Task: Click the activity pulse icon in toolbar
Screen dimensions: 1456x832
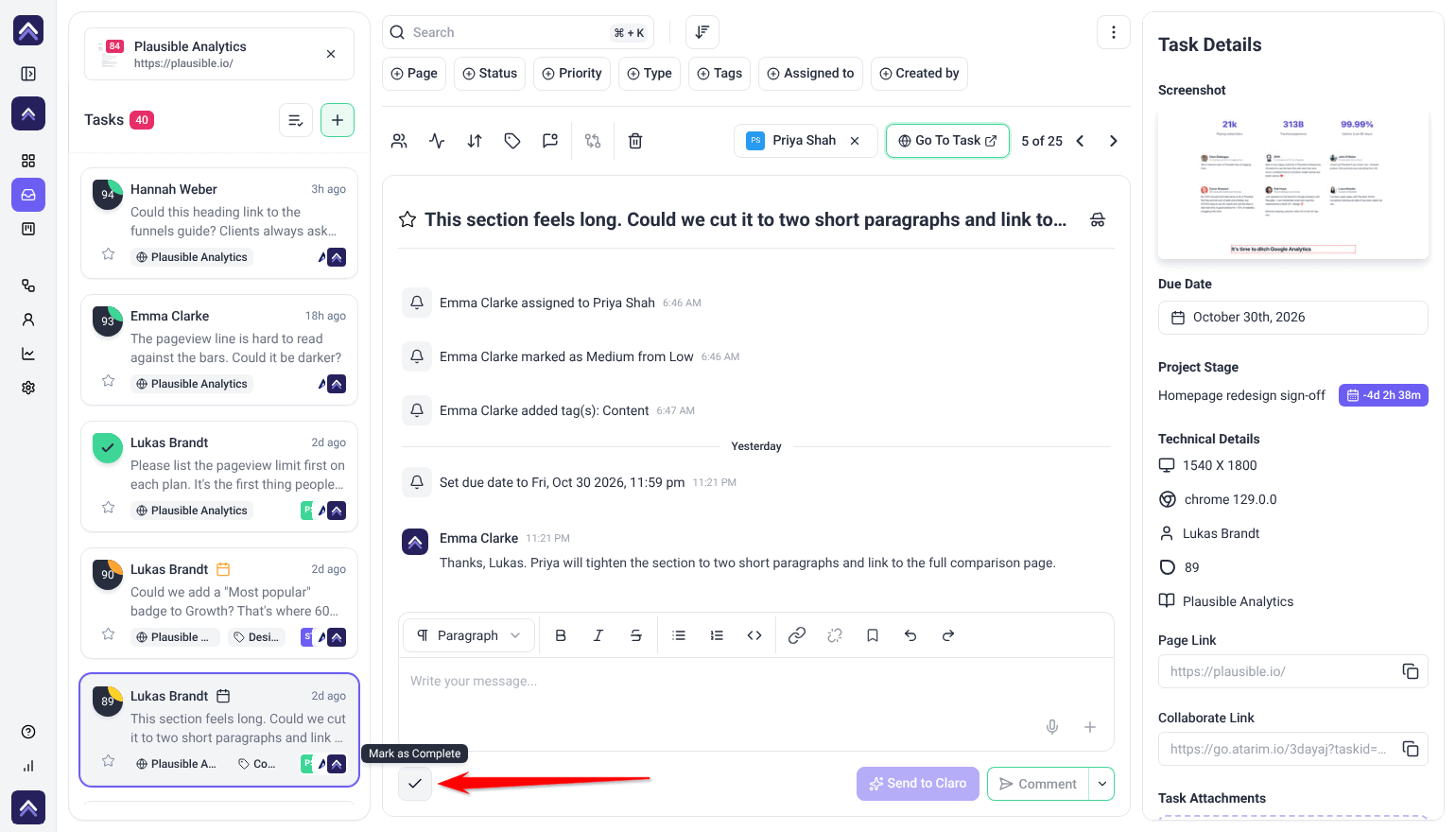Action: point(437,141)
